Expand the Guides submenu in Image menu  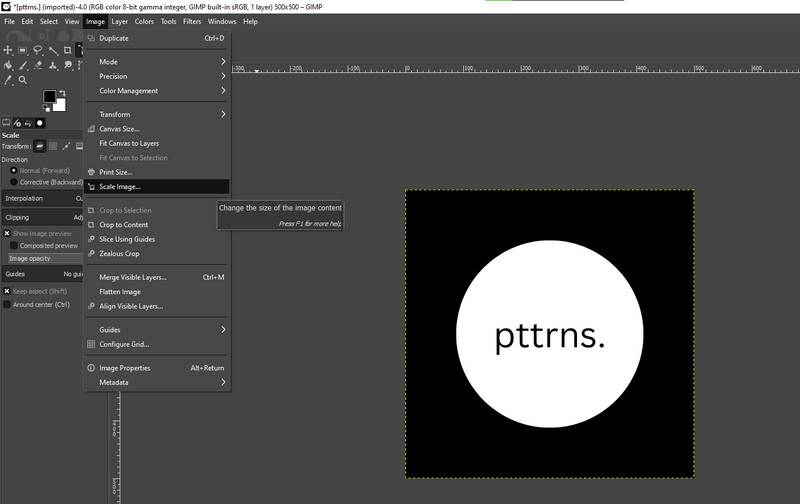157,330
